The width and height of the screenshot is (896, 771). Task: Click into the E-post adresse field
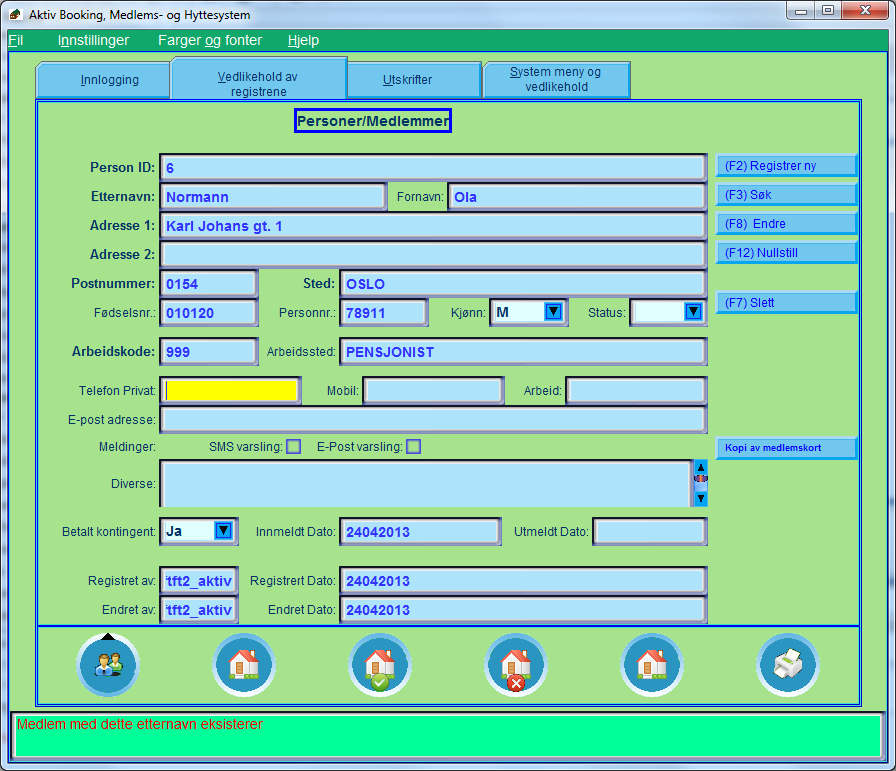point(432,419)
